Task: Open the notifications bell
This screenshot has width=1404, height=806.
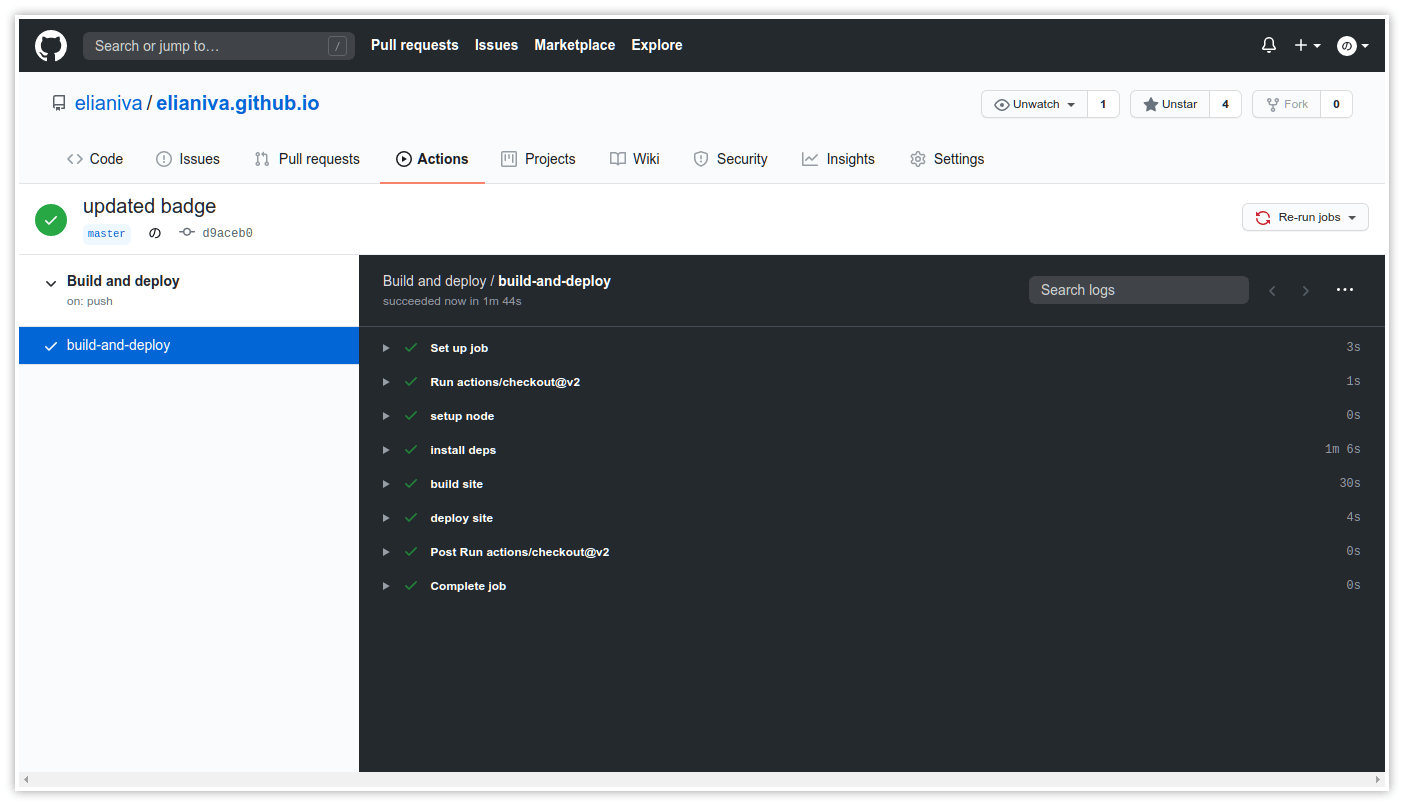Action: pyautogui.click(x=1269, y=45)
